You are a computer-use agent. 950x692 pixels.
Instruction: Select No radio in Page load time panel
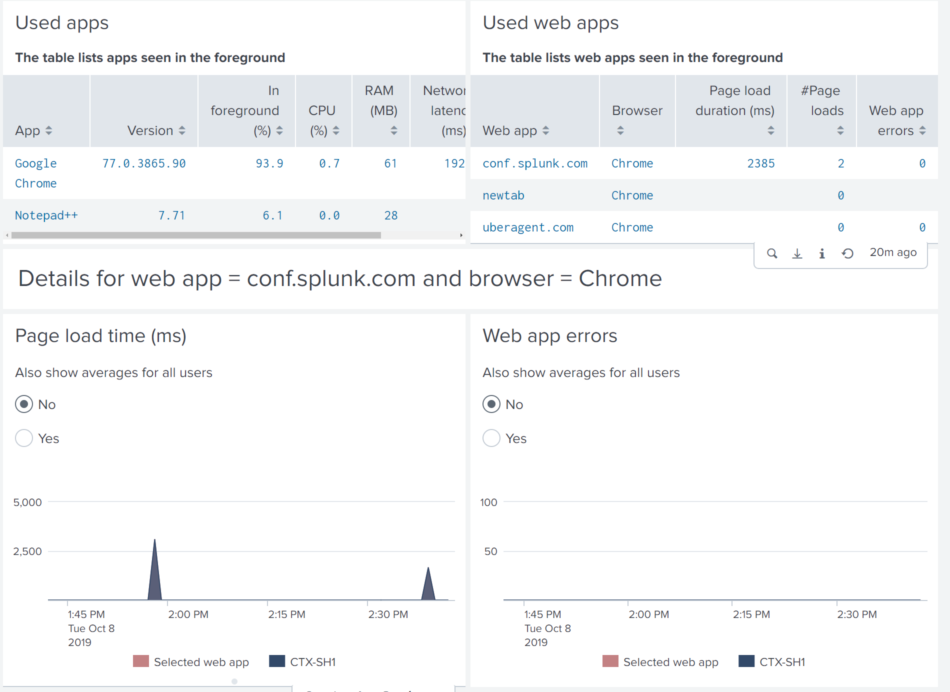[24, 404]
